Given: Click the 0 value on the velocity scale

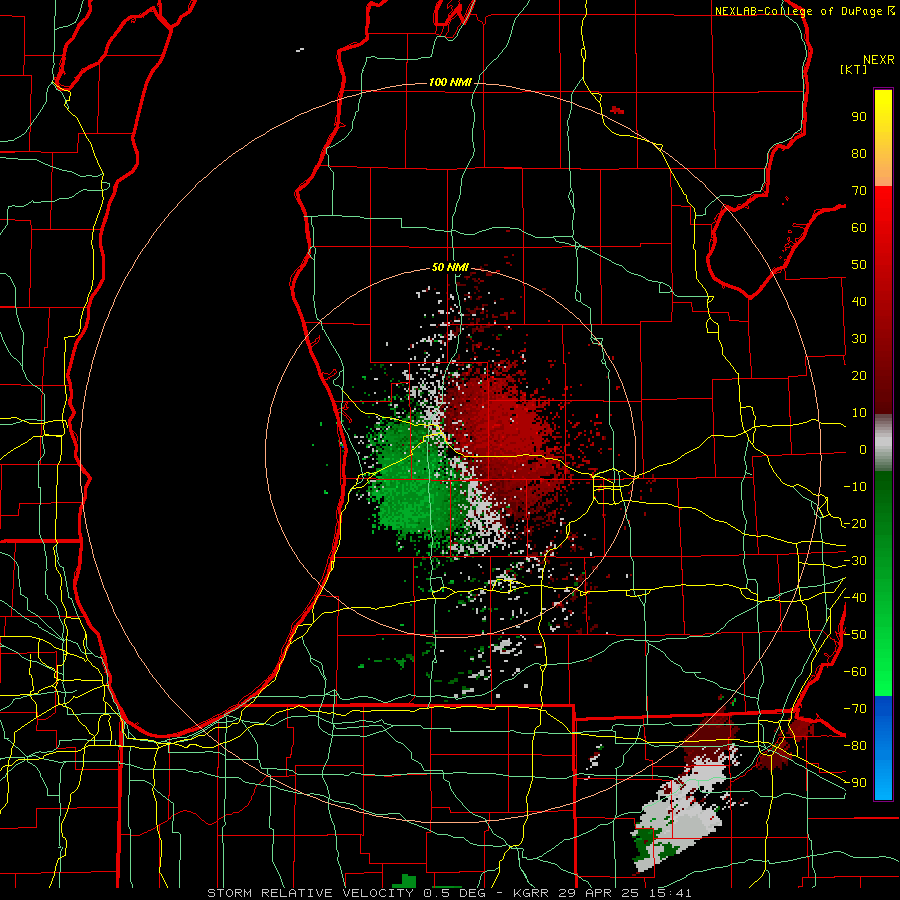Looking at the screenshot, I should pos(863,450).
